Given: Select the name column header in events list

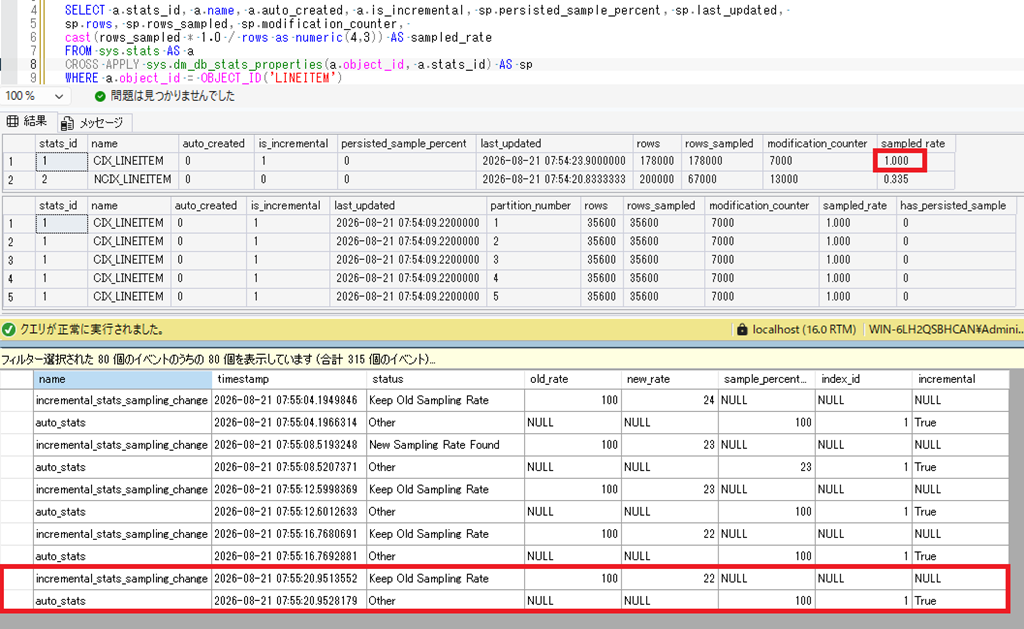Looking at the screenshot, I should click(x=122, y=379).
